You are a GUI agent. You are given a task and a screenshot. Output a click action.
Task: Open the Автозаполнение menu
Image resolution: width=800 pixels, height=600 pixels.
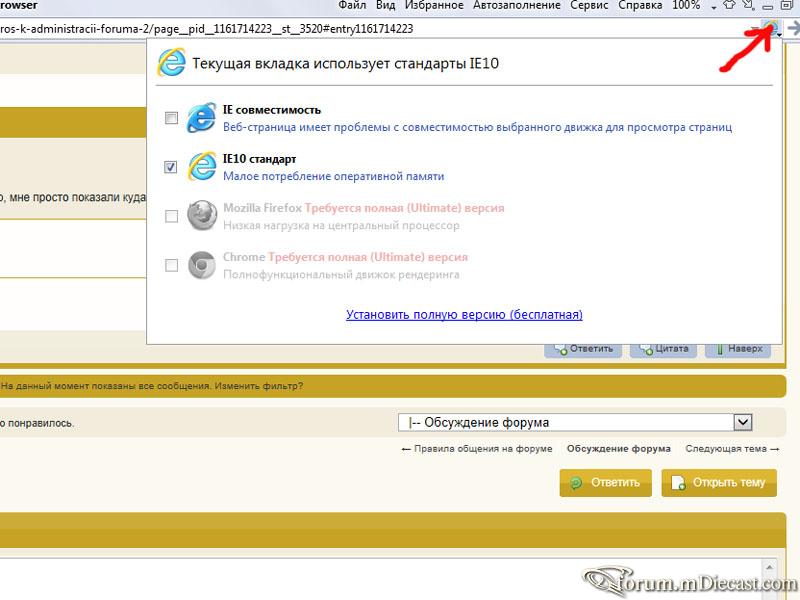(517, 5)
